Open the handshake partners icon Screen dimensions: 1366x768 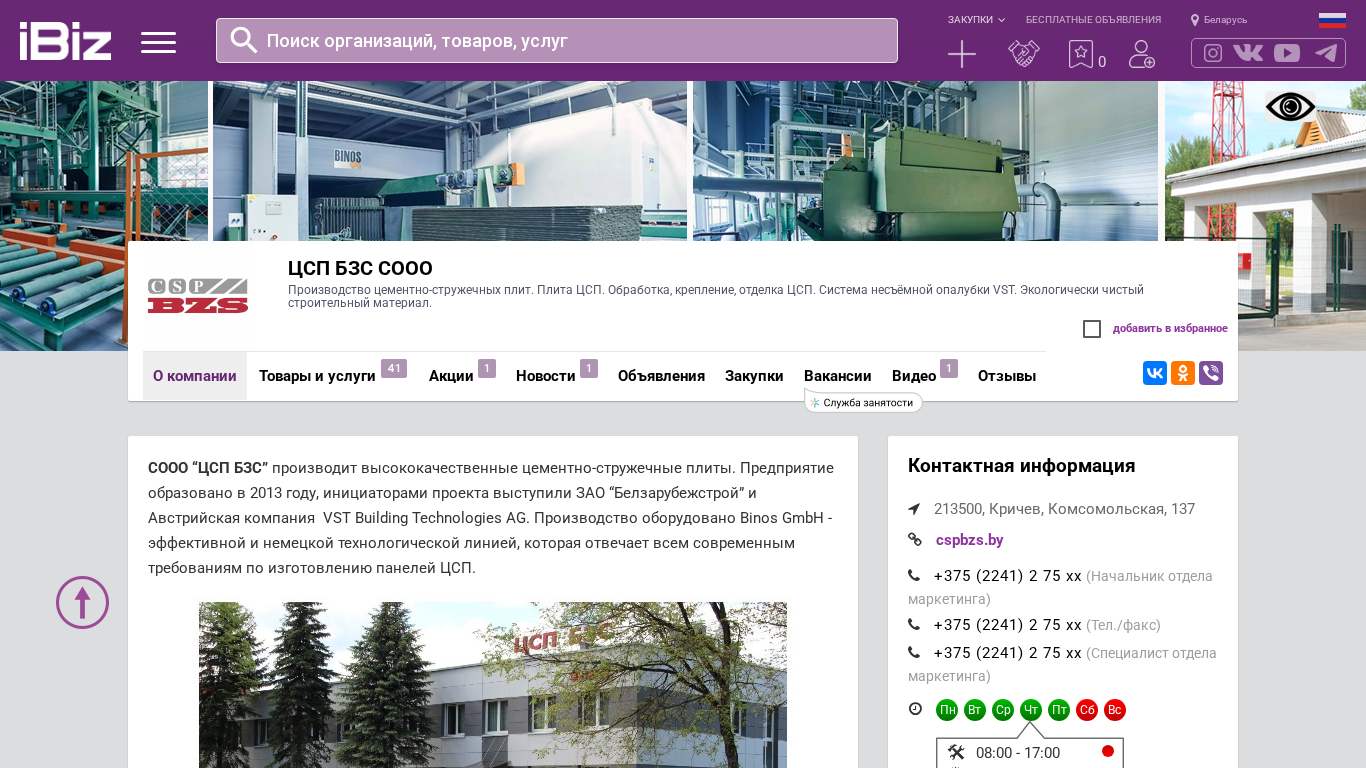tap(1024, 54)
